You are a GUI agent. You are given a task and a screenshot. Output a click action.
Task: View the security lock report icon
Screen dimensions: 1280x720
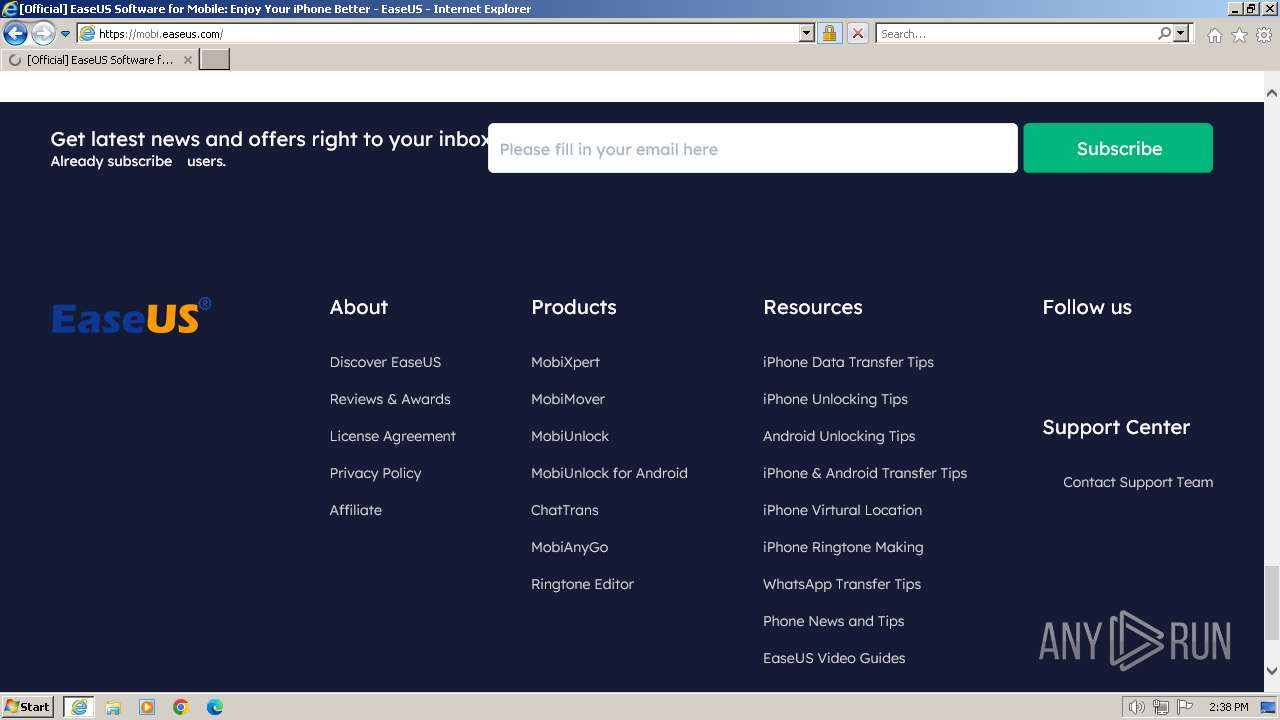coord(829,34)
